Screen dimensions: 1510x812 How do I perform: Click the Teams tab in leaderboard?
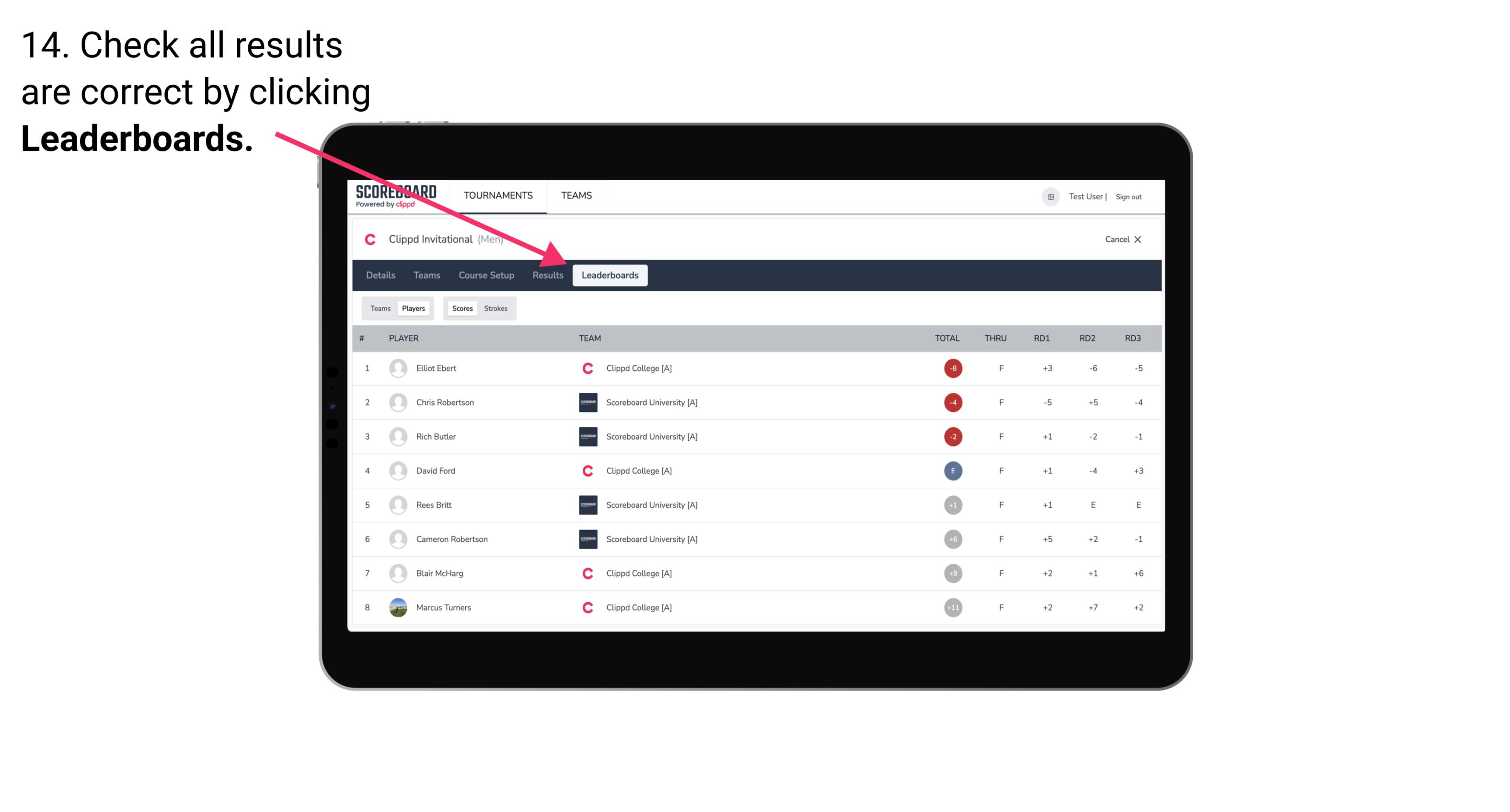click(379, 308)
